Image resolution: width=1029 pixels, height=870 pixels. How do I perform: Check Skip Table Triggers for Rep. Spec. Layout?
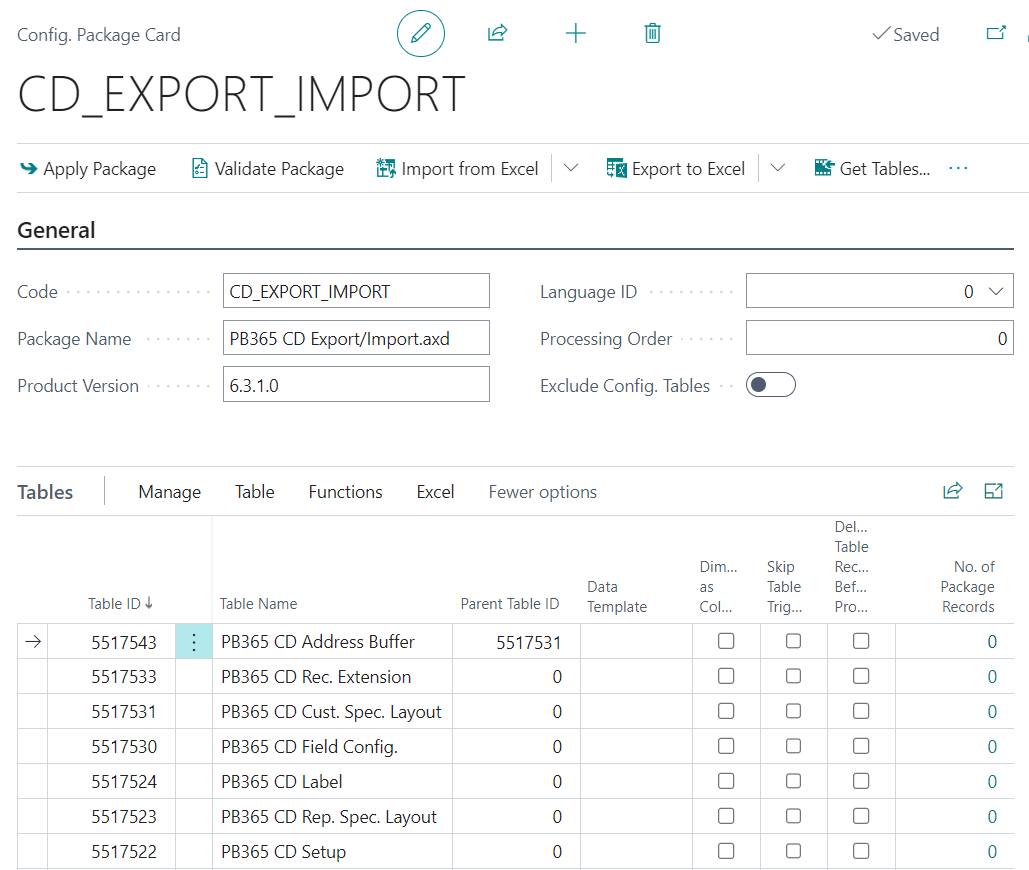[793, 816]
